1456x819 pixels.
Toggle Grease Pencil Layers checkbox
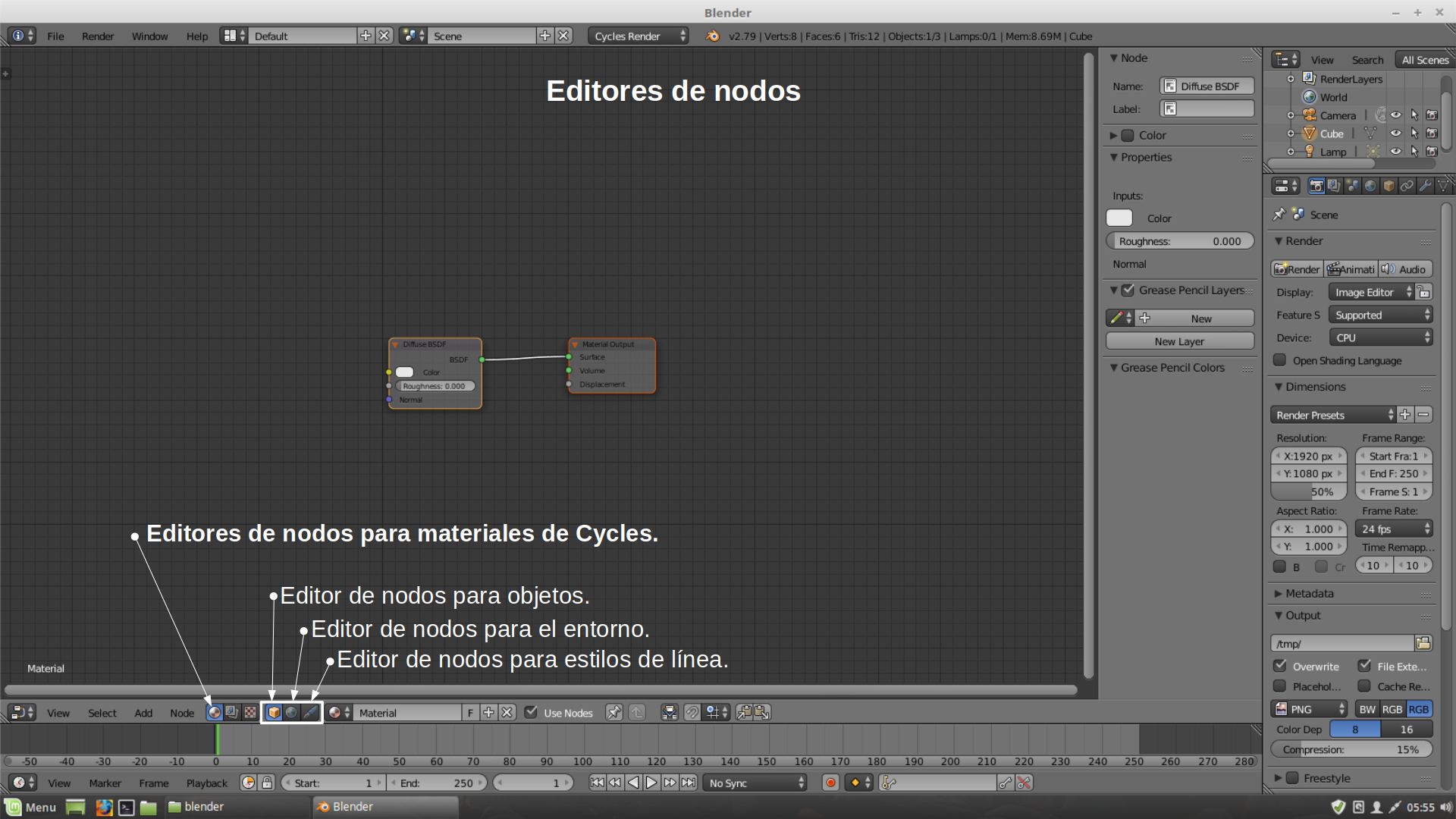coord(1128,290)
